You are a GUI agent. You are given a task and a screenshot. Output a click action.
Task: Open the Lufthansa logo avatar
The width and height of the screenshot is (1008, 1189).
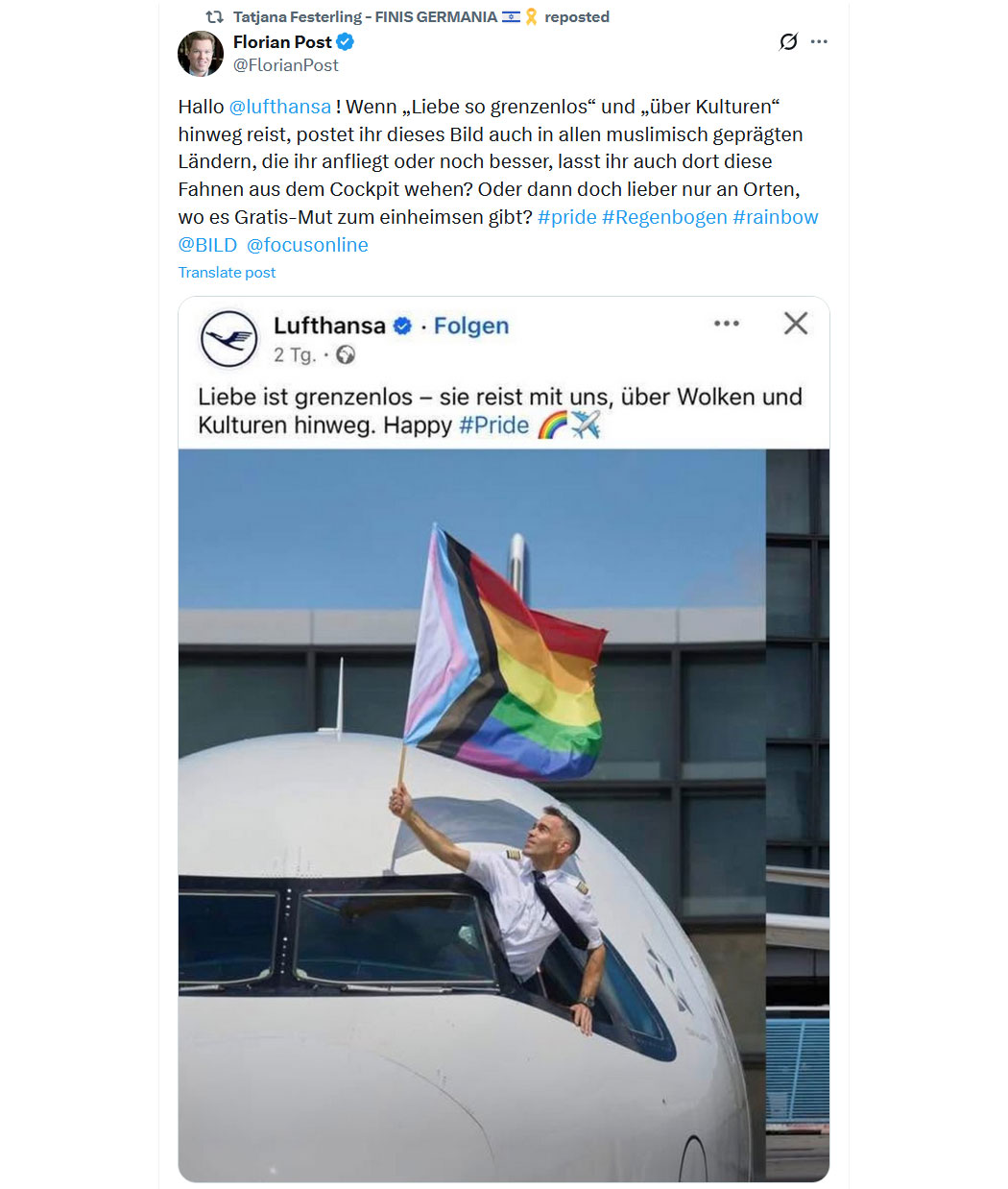228,339
